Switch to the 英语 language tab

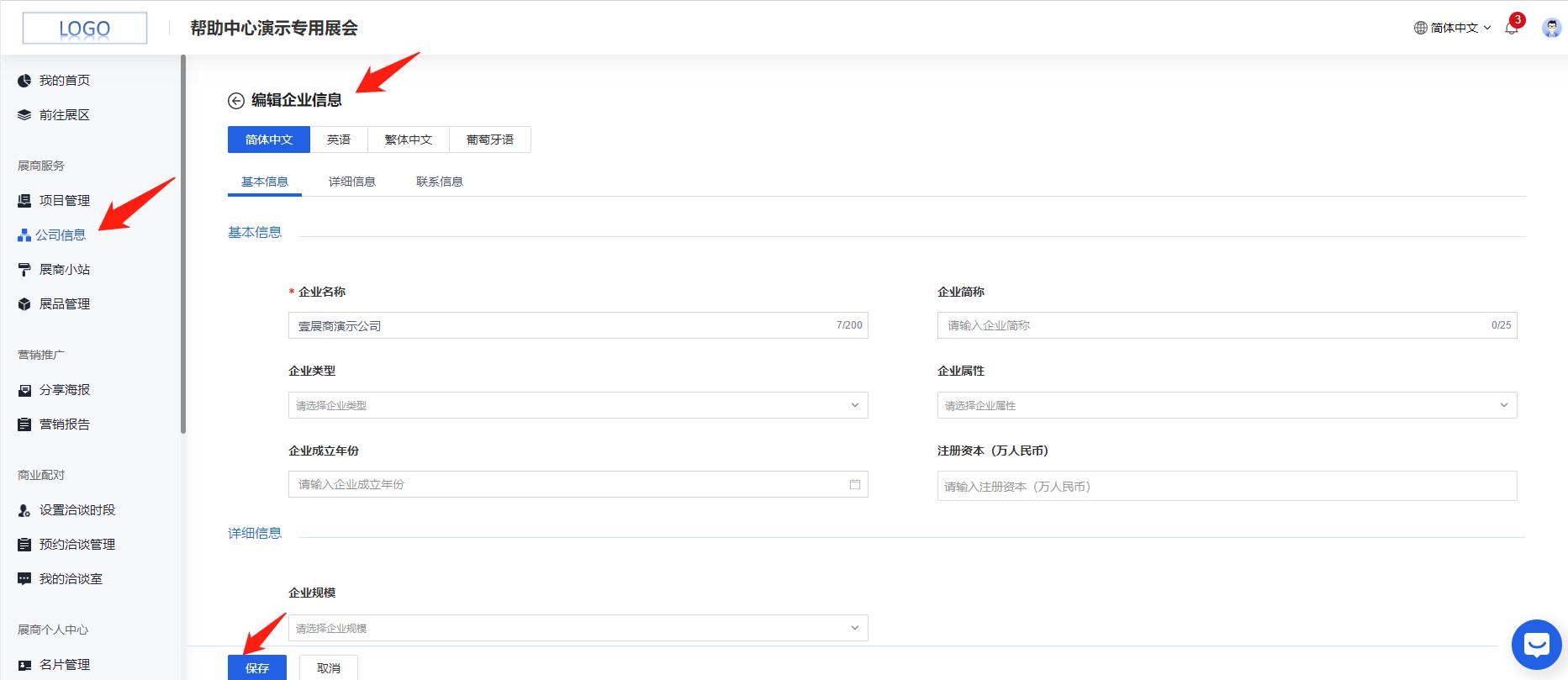pyautogui.click(x=339, y=140)
